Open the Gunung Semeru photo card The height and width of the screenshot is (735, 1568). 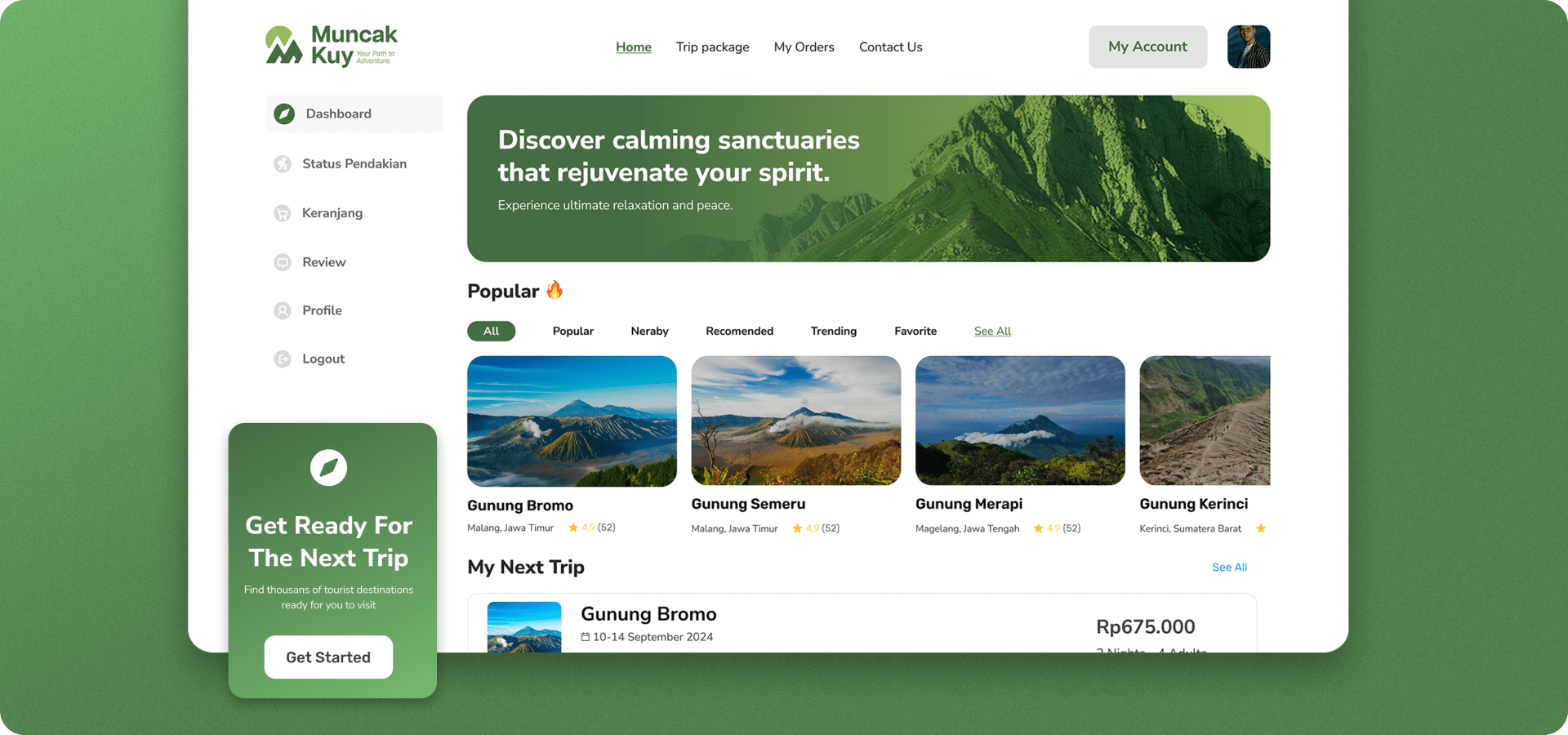(x=795, y=421)
